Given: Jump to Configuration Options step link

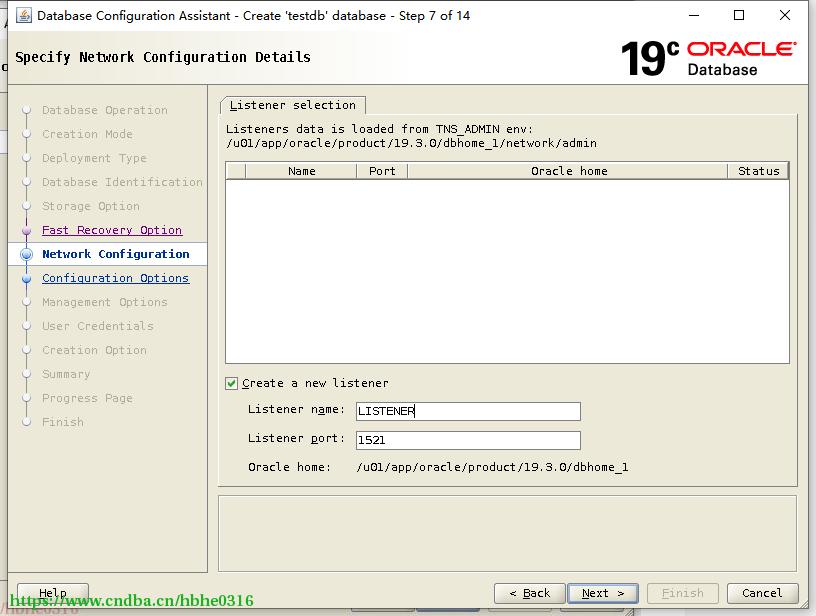Looking at the screenshot, I should (x=116, y=278).
